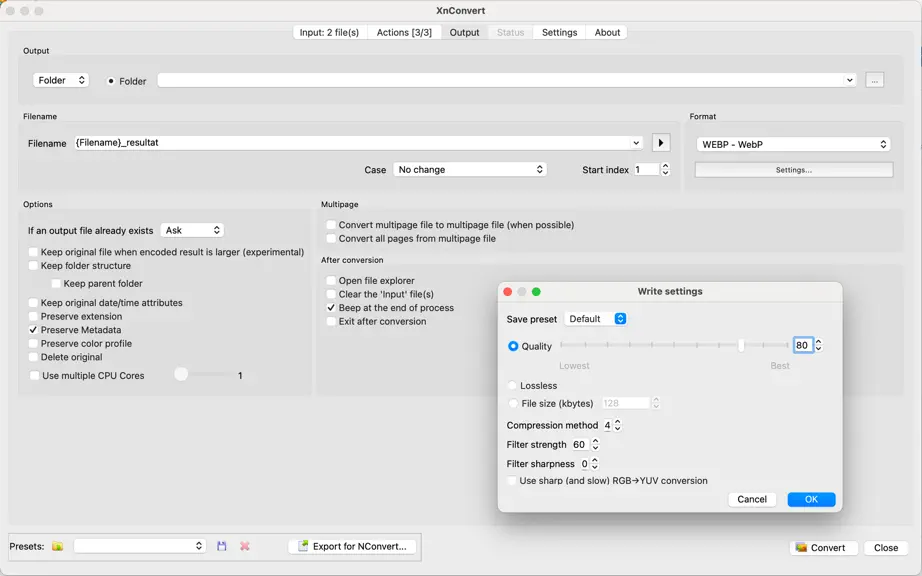The image size is (922, 576).
Task: Start conversion with Convert button
Action: tap(820, 547)
